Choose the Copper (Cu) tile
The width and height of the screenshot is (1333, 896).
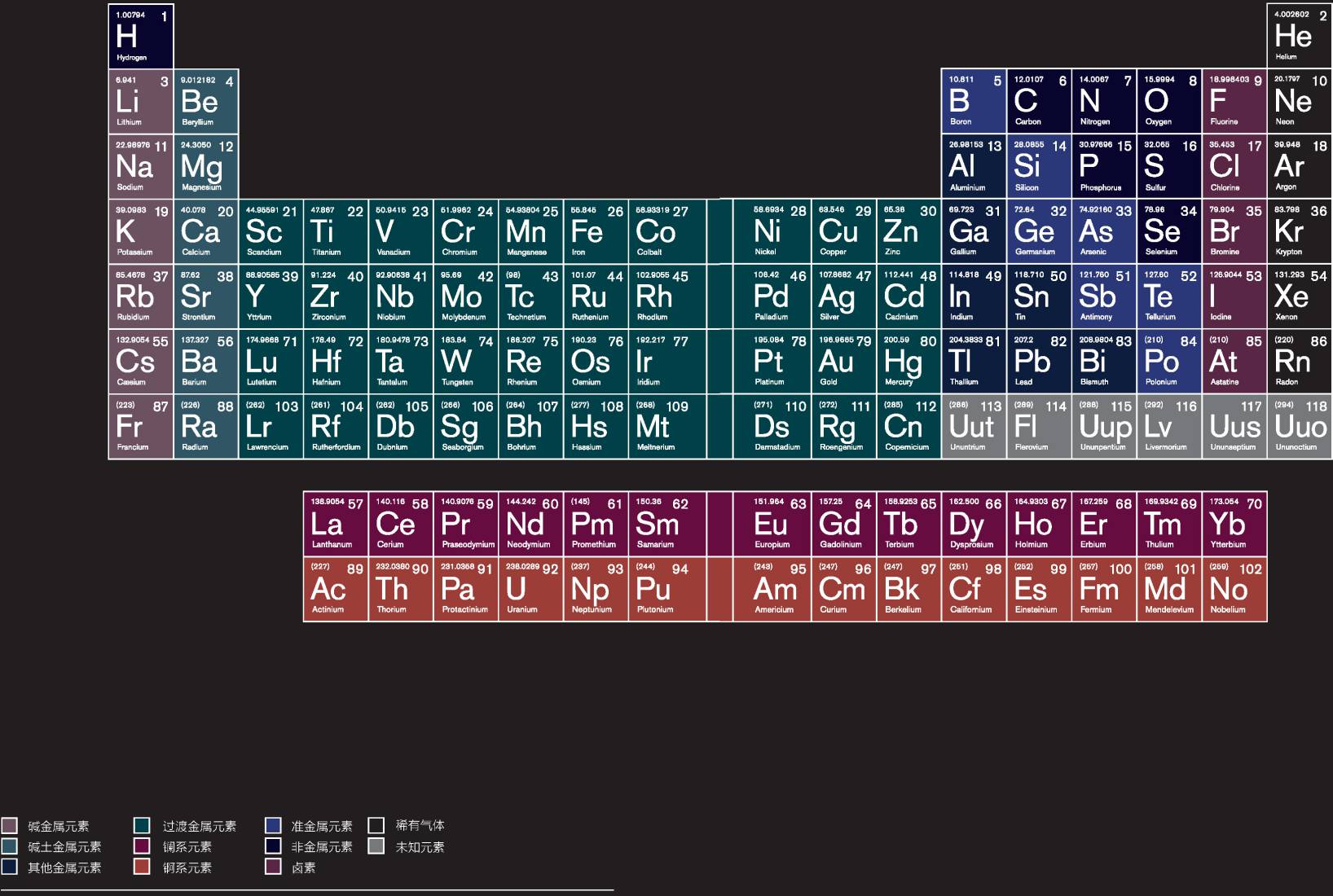844,231
